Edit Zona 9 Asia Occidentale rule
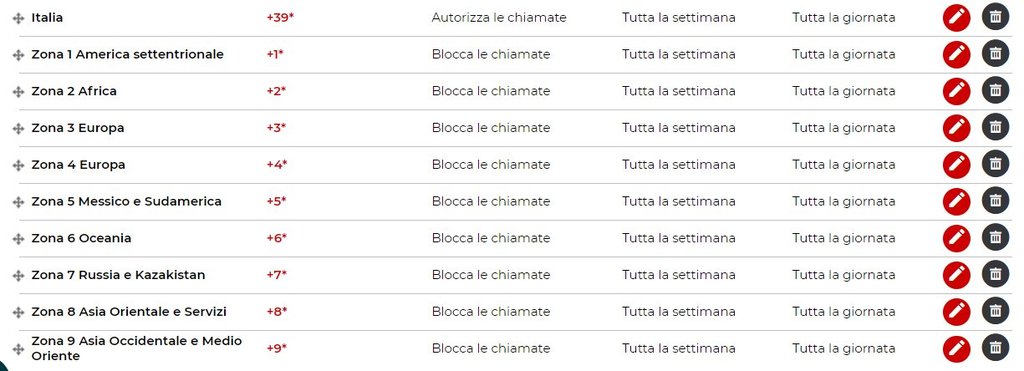1024x371 pixels. click(956, 348)
